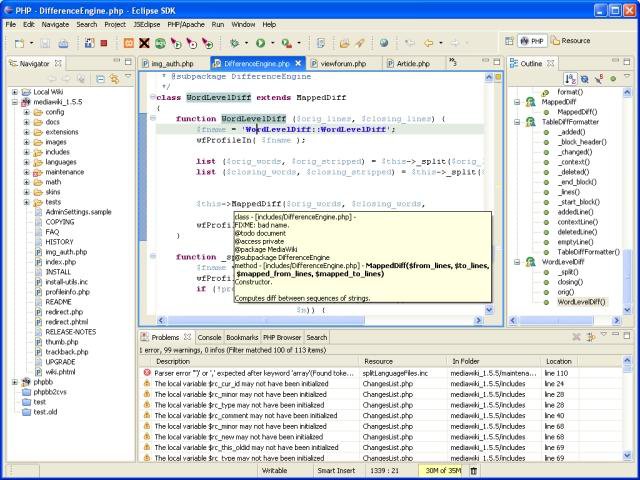Click the red Stop button in toolbar

coord(104,43)
